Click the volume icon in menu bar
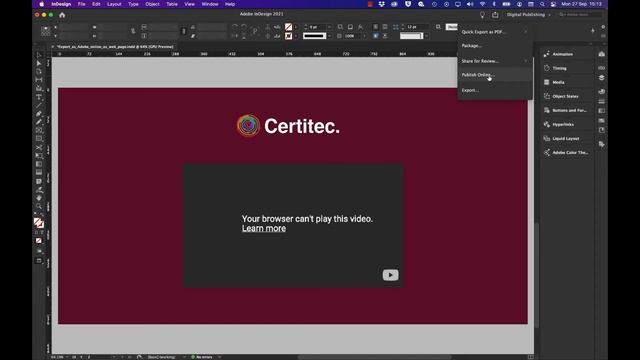Screen dimensions: 640x360 pos(470,4)
